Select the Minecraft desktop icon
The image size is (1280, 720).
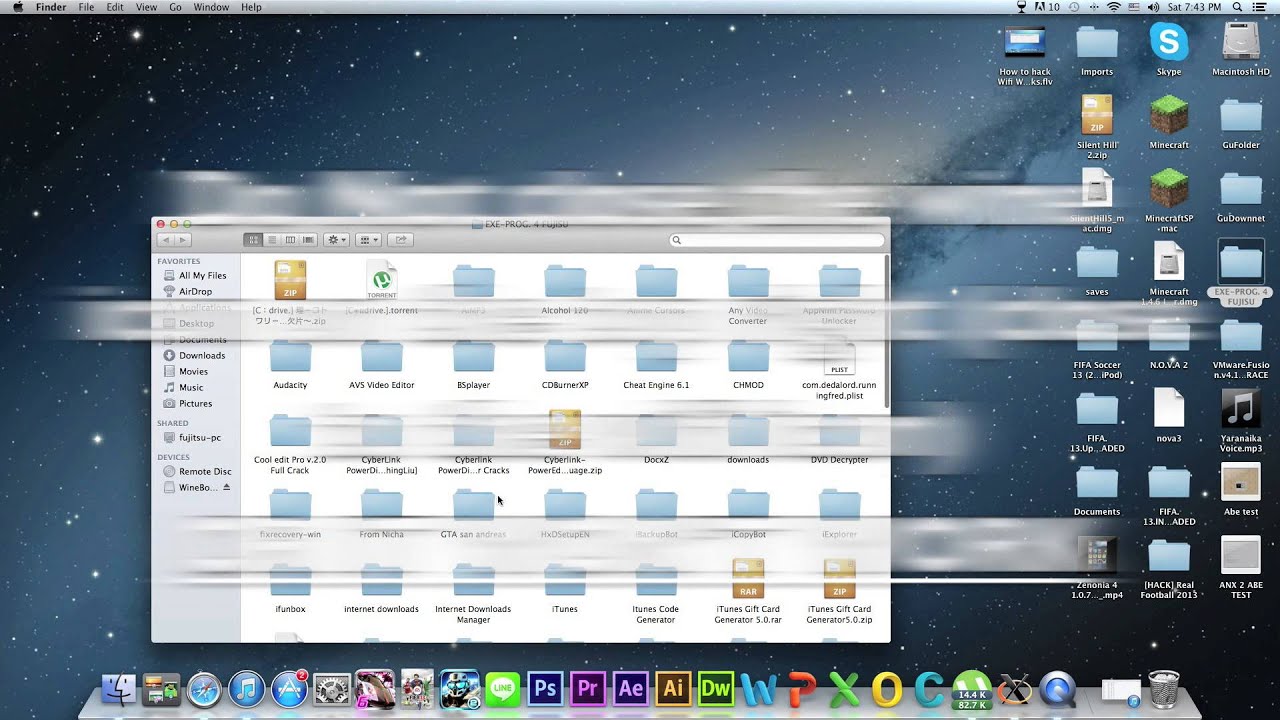[1169, 116]
